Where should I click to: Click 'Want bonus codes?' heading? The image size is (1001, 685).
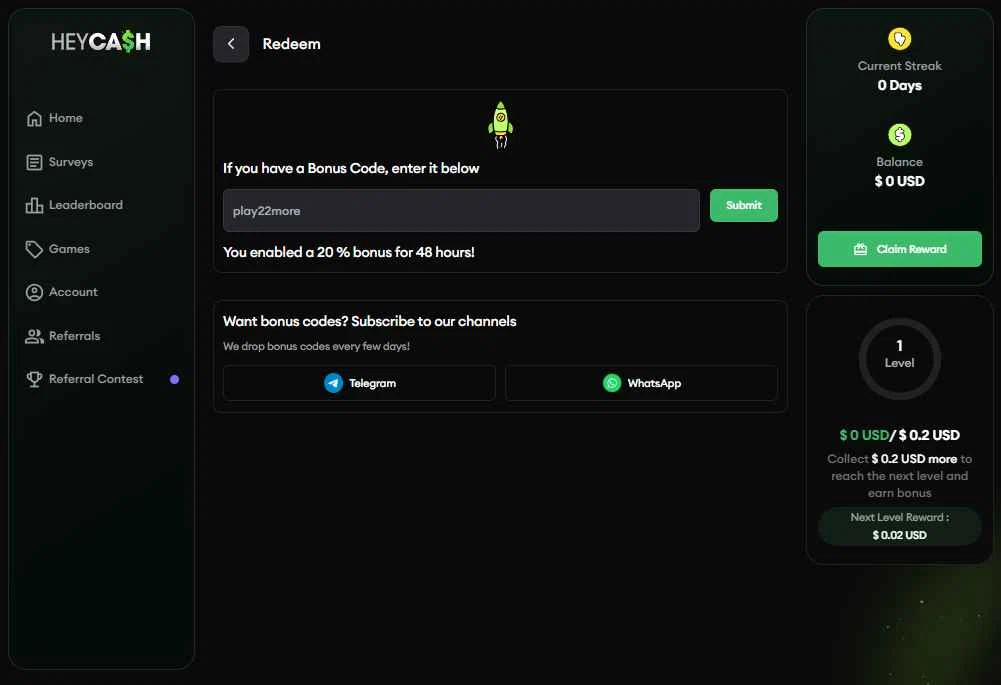click(370, 321)
